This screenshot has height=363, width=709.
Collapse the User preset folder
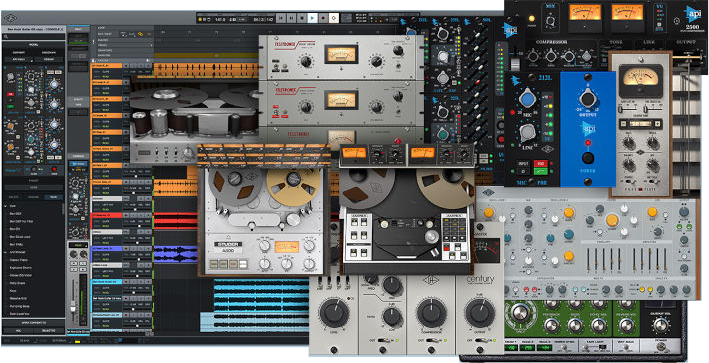point(5,206)
